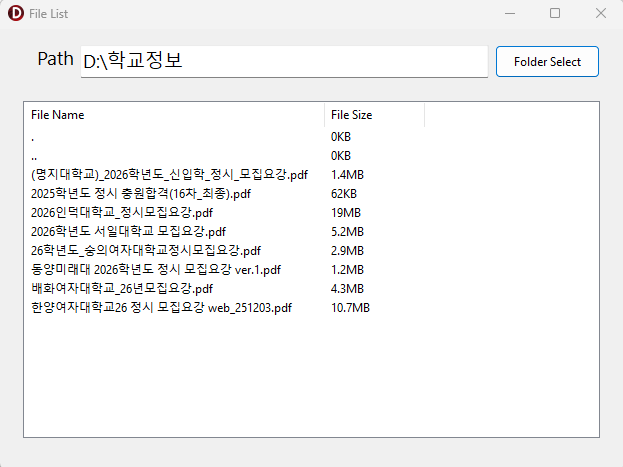This screenshot has width=623, height=467.
Task: Click the 2.9MB file size cell
Action: [347, 251]
